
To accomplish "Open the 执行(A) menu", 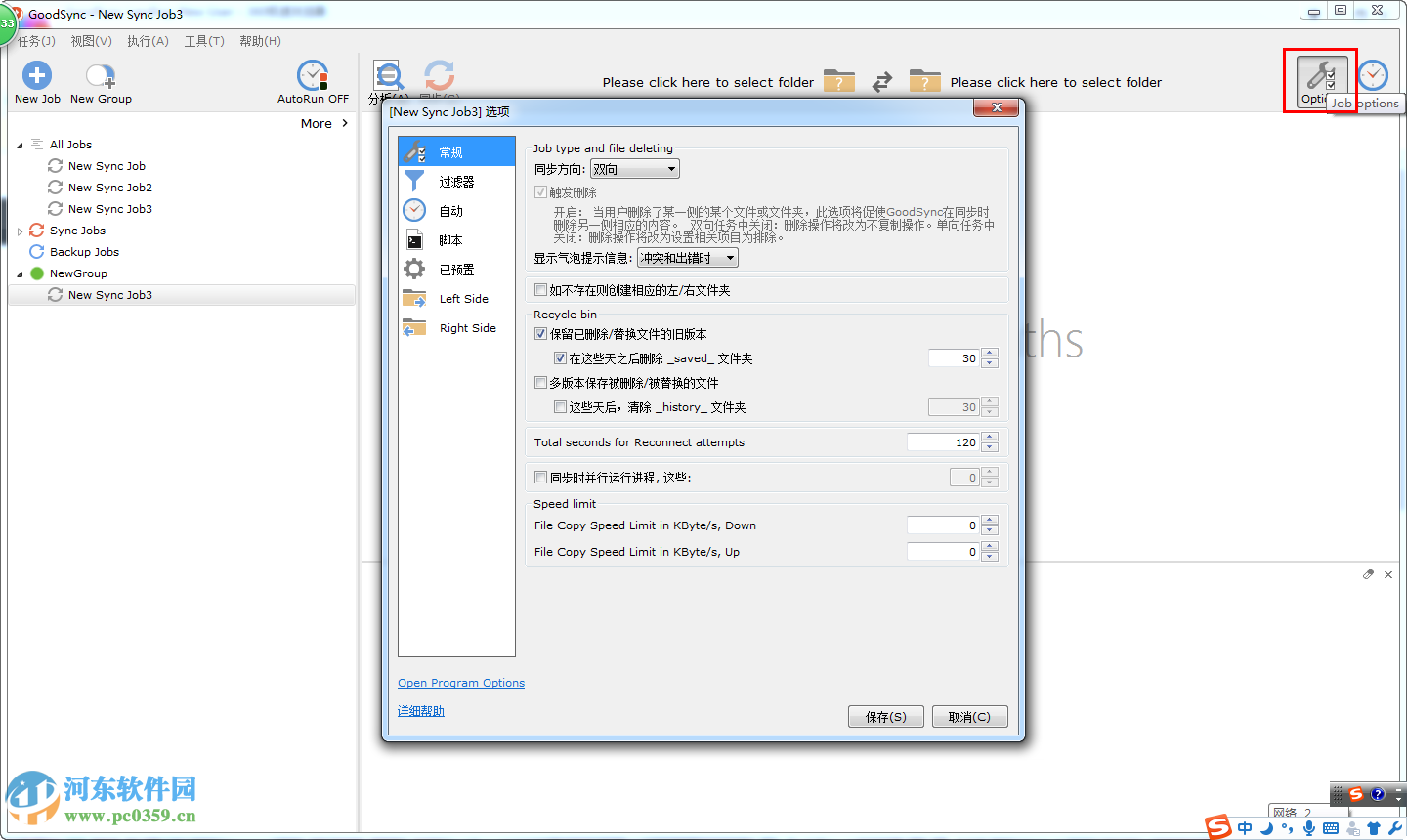I will 148,41.
